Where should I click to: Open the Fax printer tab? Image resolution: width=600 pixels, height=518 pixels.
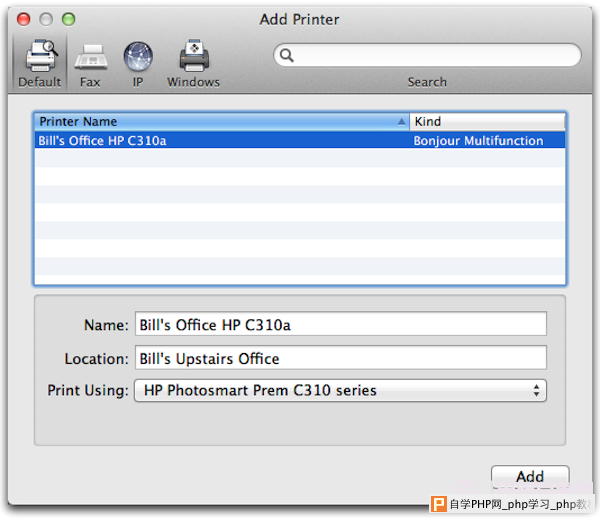pos(90,64)
